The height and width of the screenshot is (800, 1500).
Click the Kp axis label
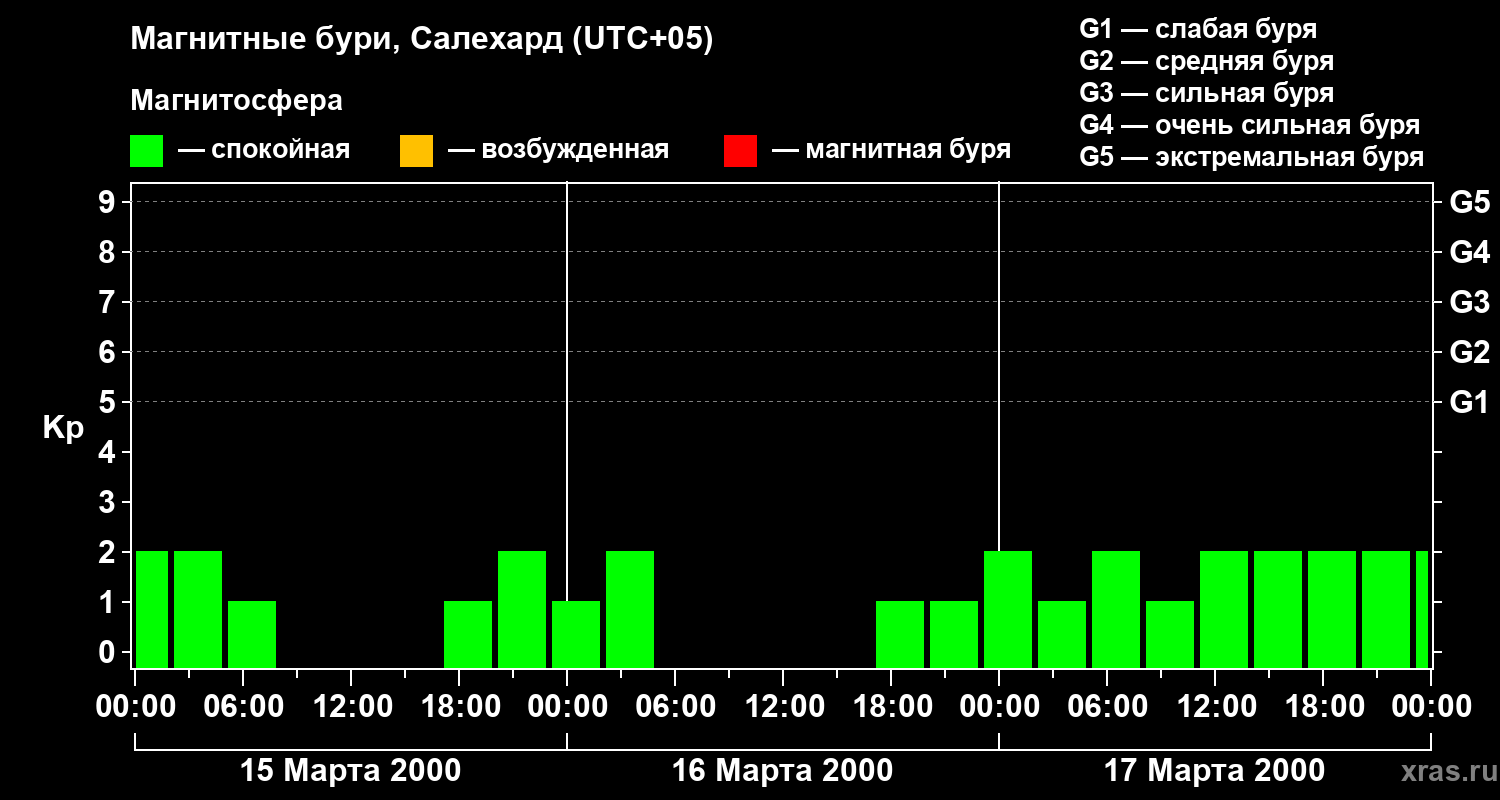pos(63,428)
